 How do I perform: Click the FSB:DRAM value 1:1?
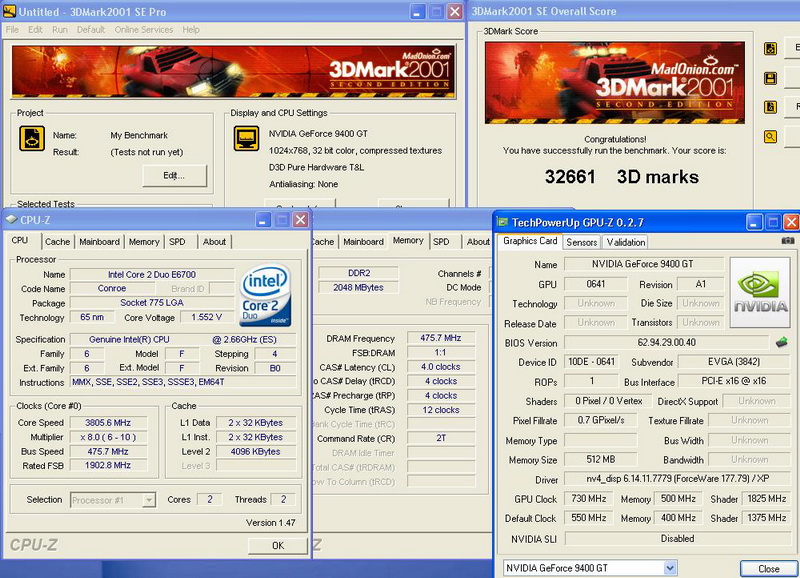pos(441,352)
